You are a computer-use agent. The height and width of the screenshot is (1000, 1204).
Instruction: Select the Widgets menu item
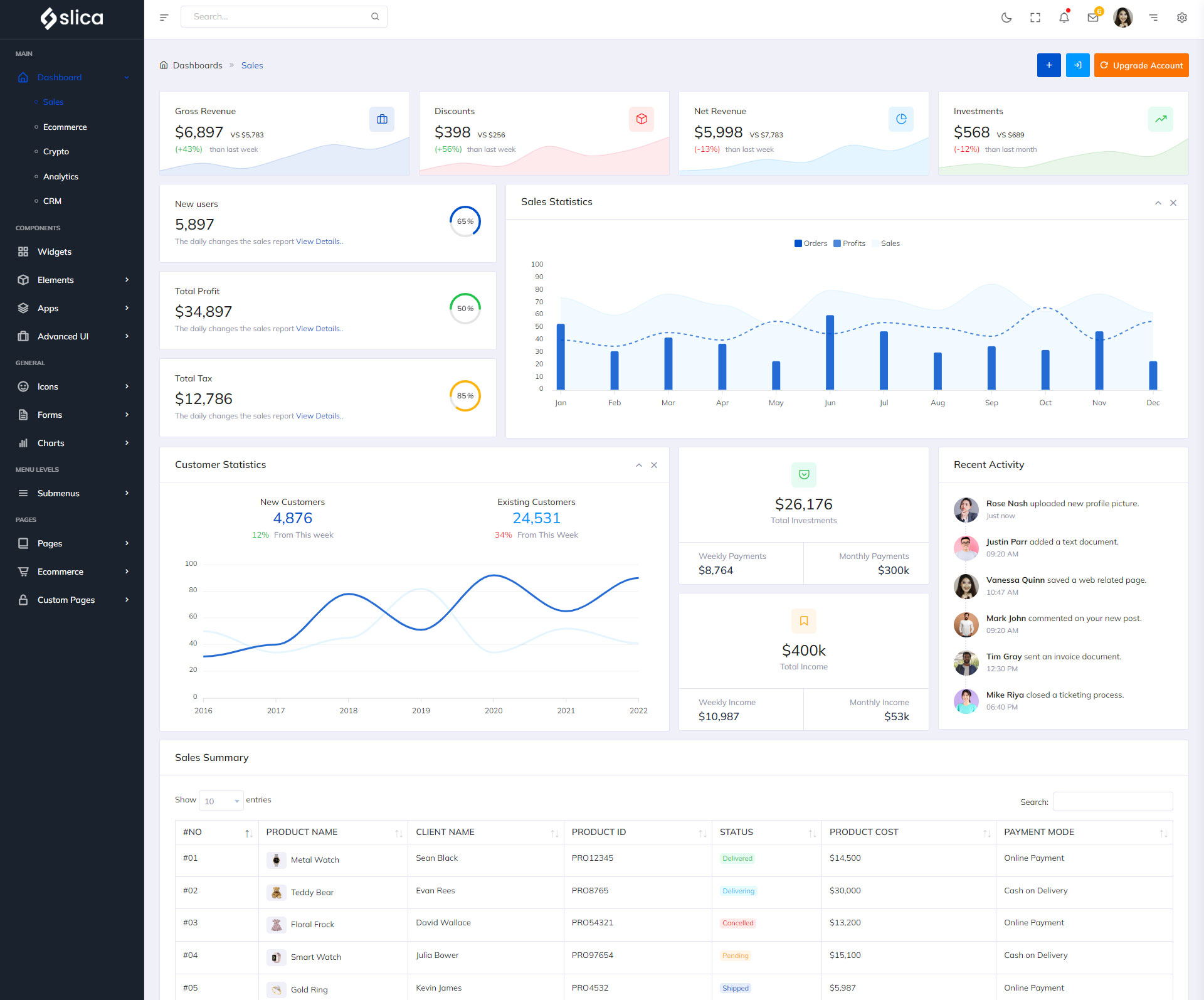coord(55,252)
